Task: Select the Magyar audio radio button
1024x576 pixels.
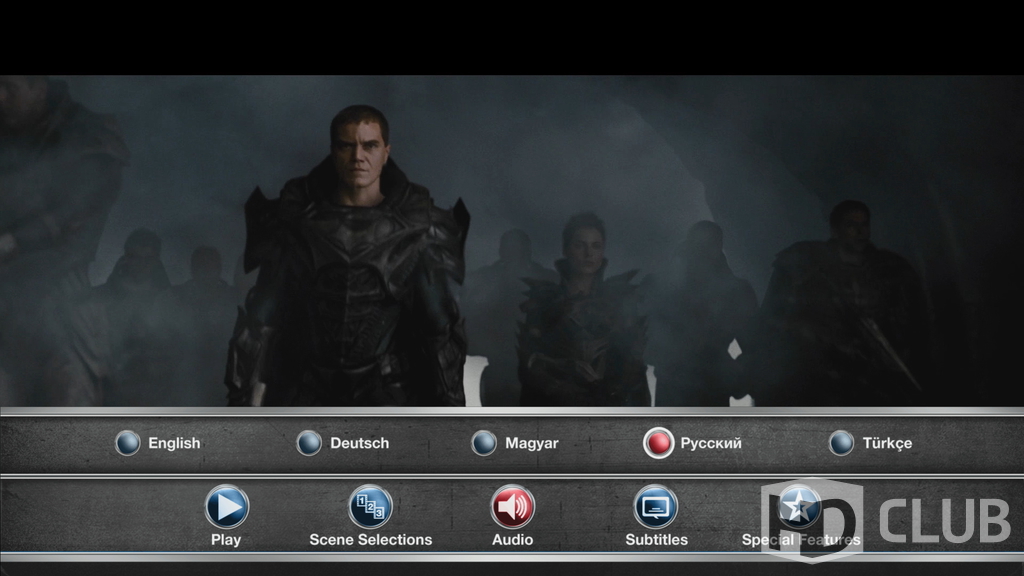Action: coord(484,443)
